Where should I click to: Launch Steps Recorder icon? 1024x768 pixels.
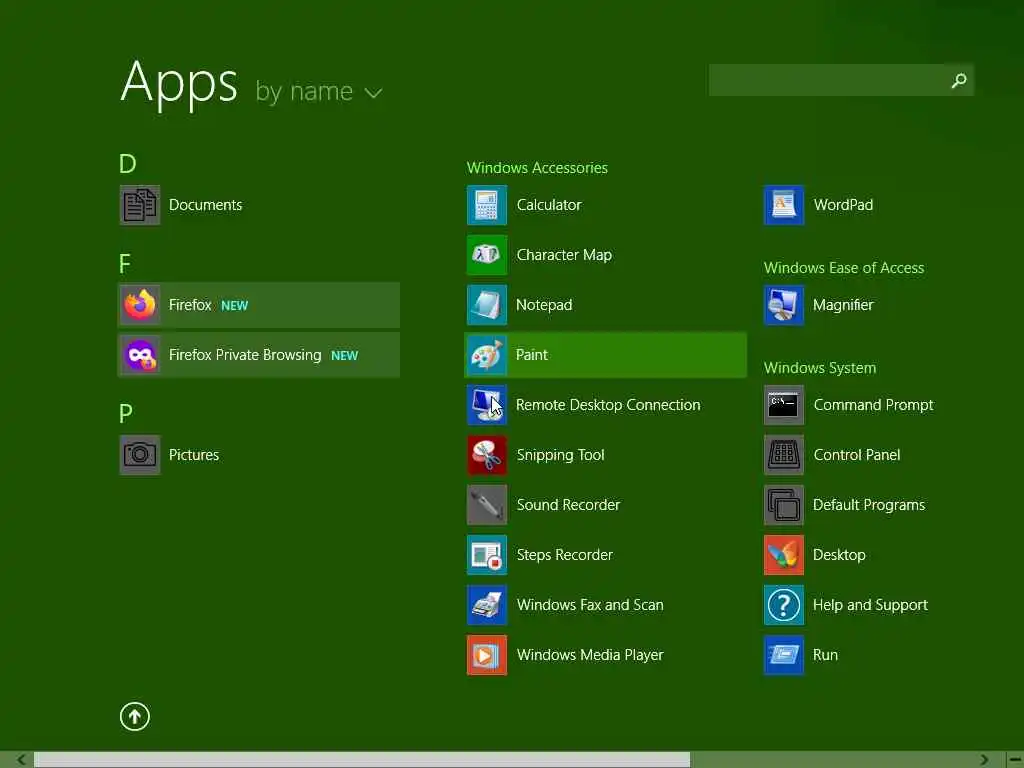click(487, 555)
